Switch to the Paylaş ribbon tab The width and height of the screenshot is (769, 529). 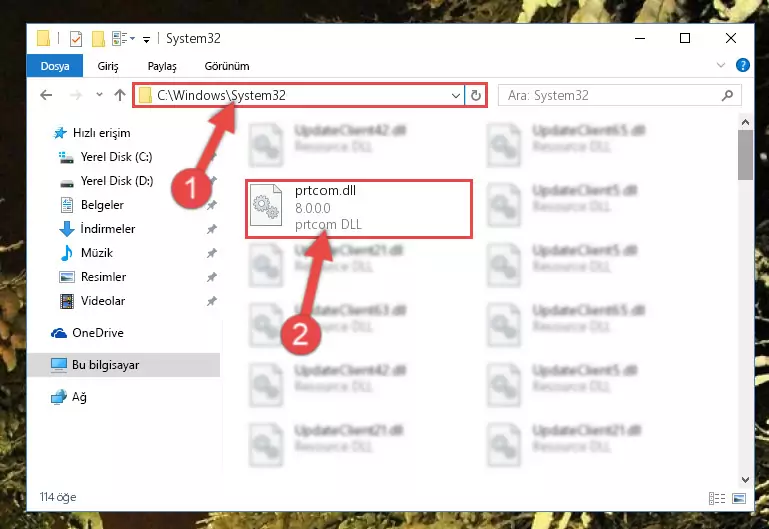click(162, 66)
